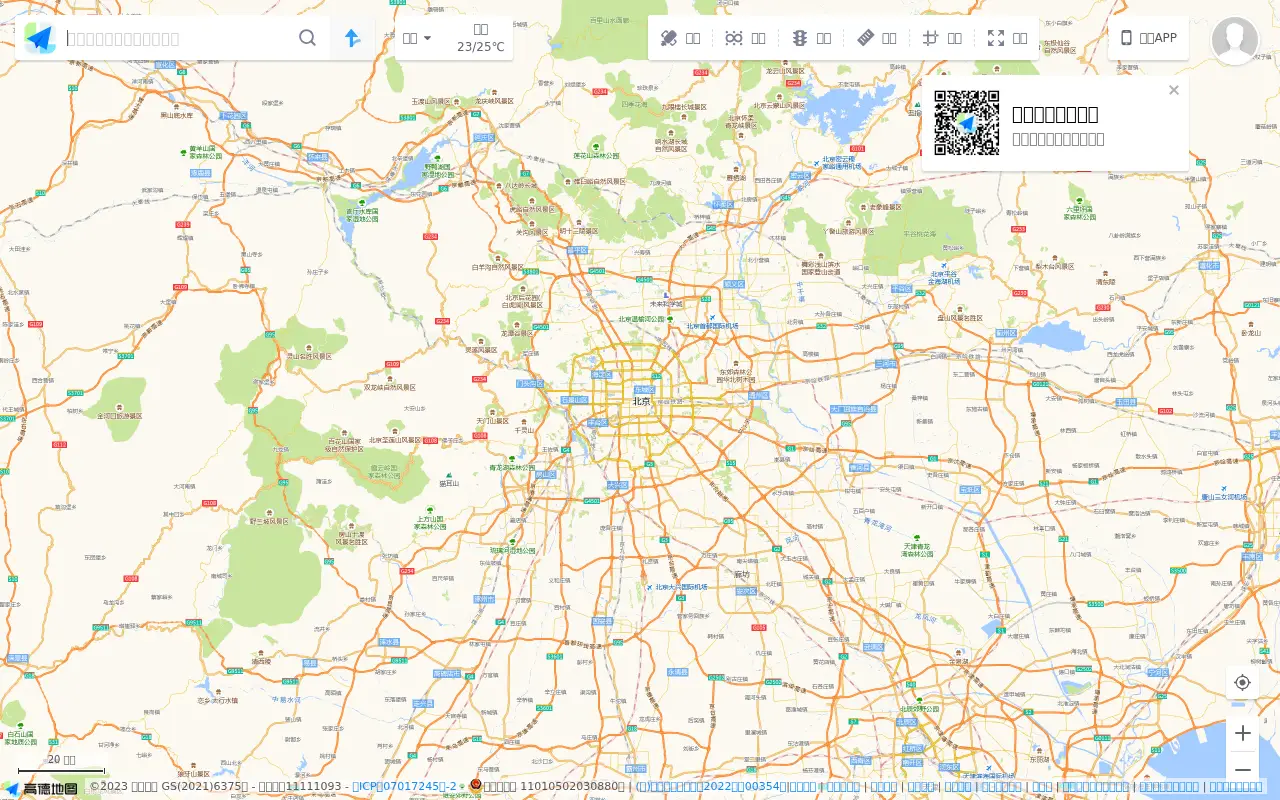
Task: Click the 北京 city label on the map
Action: point(641,401)
